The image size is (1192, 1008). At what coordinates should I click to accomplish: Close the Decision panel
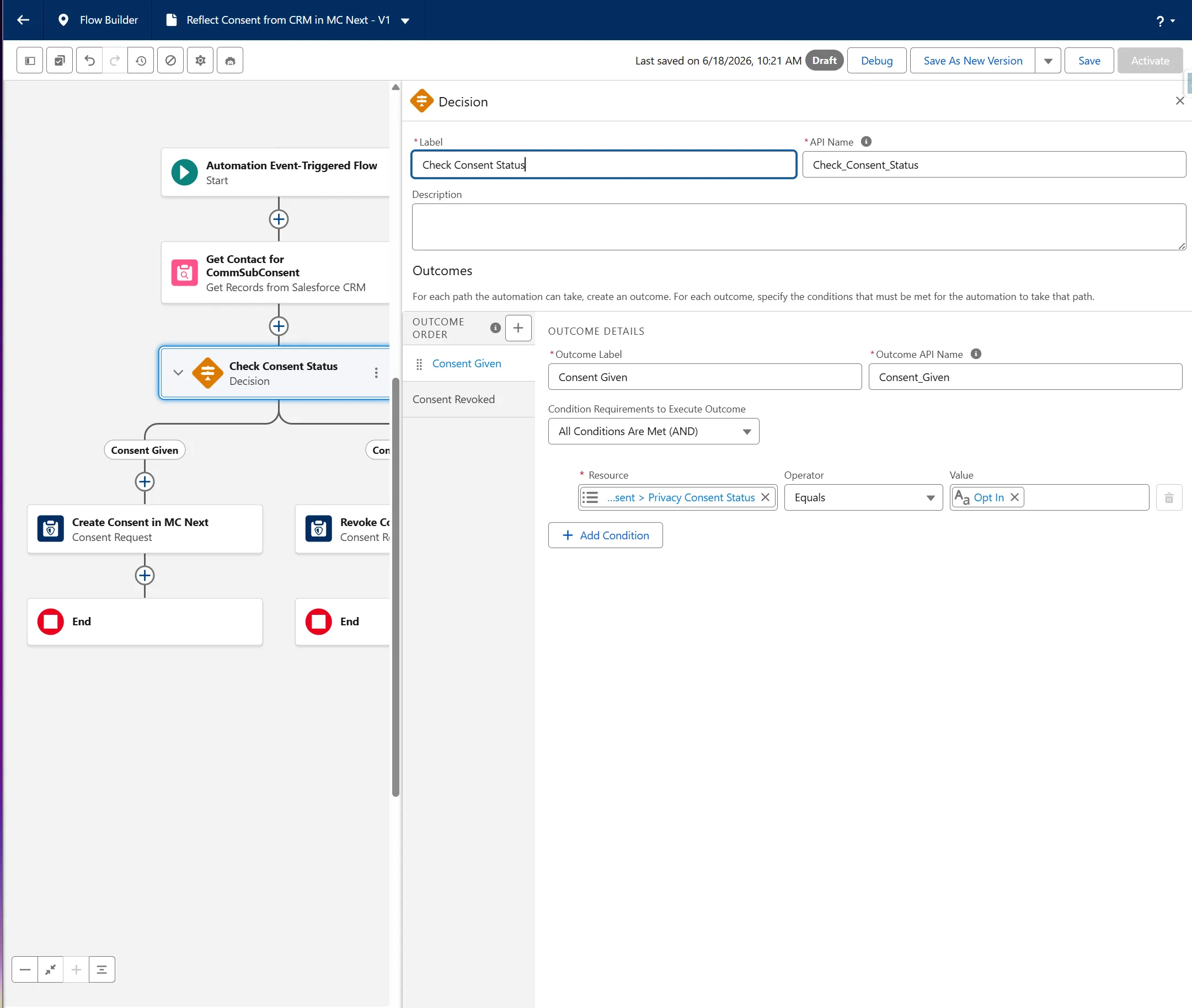[x=1179, y=101]
